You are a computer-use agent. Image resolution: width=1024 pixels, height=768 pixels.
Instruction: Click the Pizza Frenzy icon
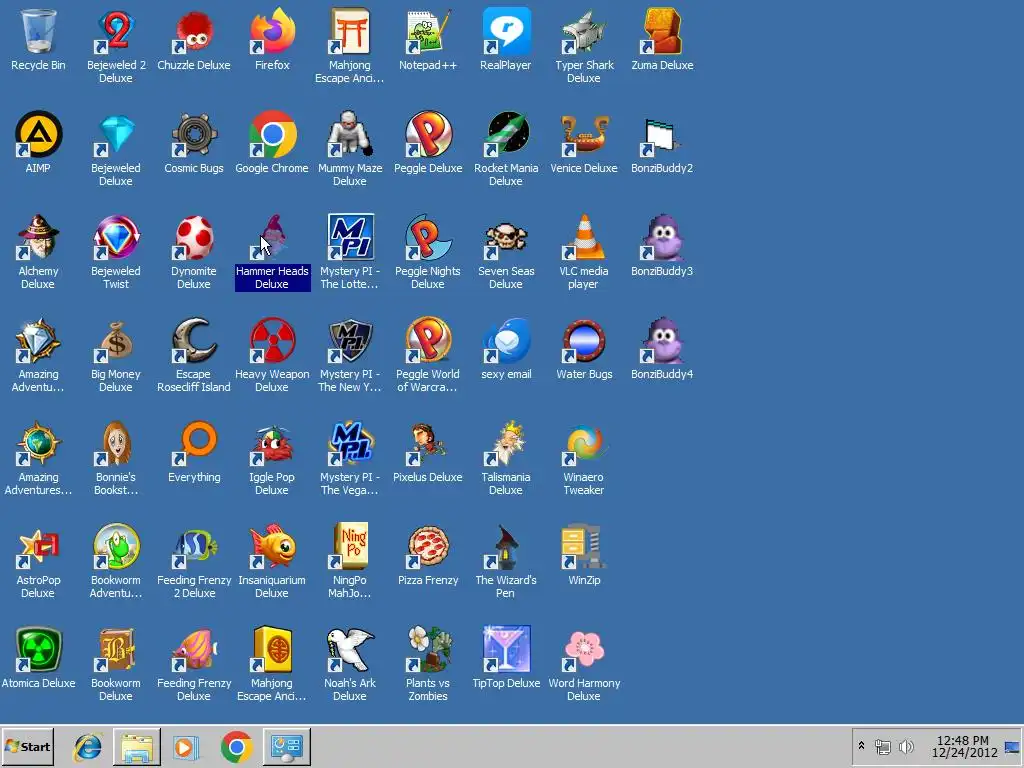tap(428, 546)
